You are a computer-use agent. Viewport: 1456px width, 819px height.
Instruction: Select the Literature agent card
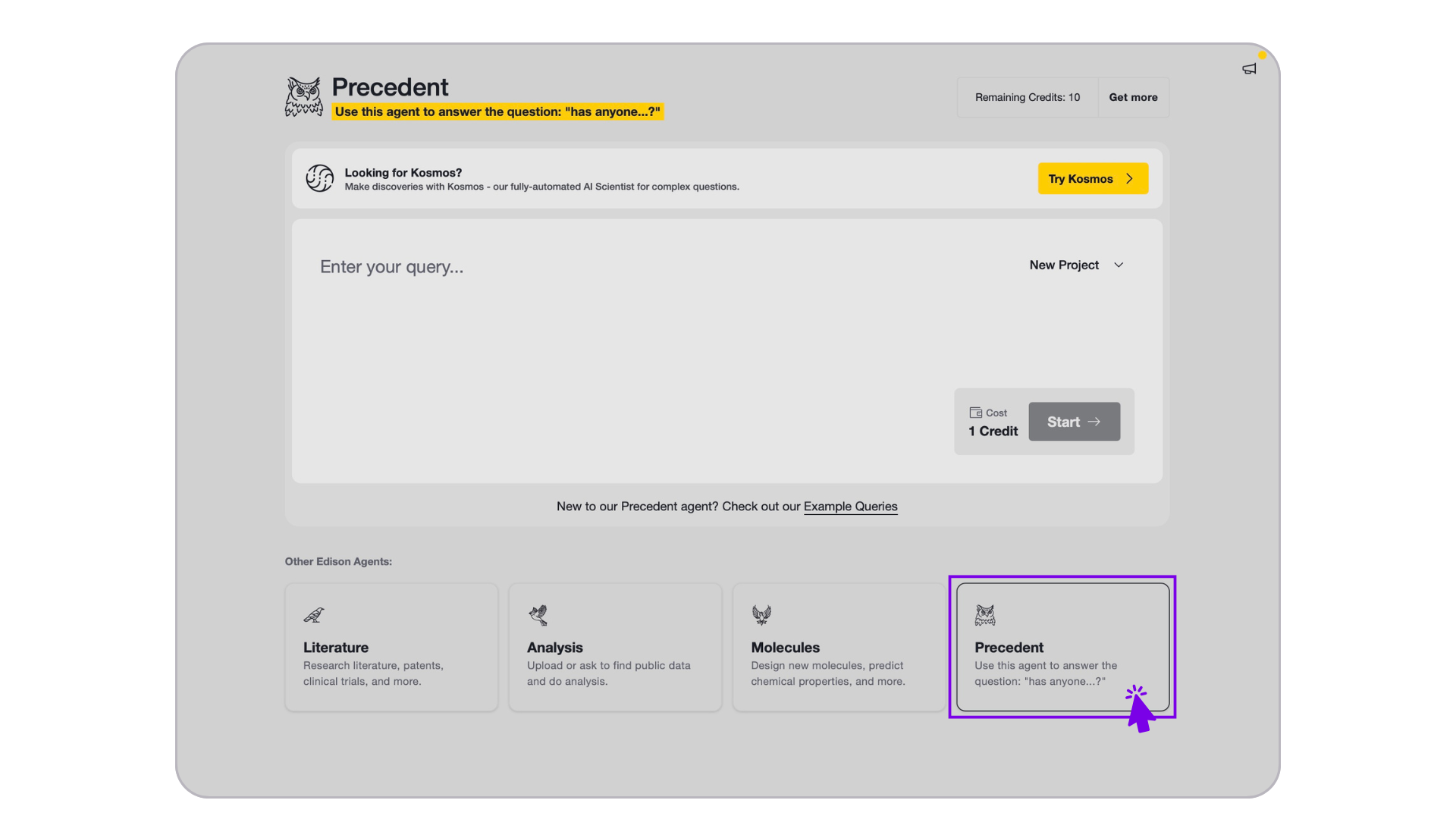pyautogui.click(x=391, y=648)
